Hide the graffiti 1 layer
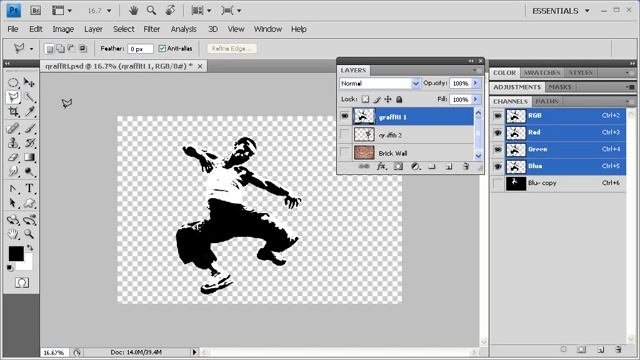This screenshot has width=640, height=360. point(345,117)
